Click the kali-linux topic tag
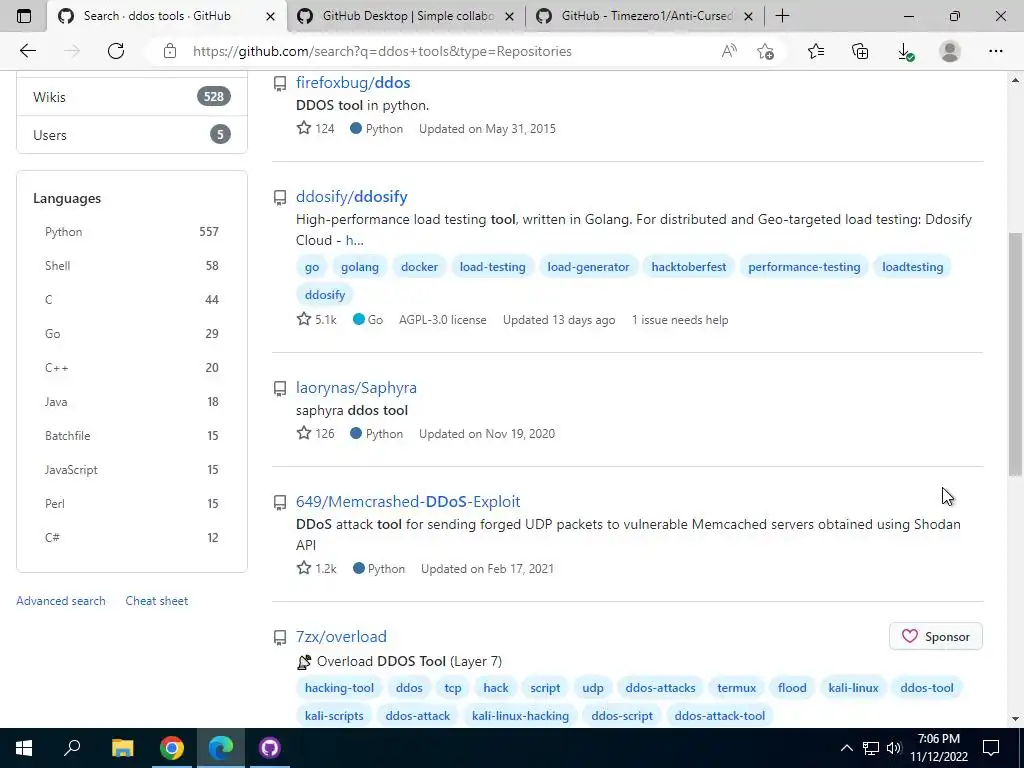1024x768 pixels. [853, 688]
